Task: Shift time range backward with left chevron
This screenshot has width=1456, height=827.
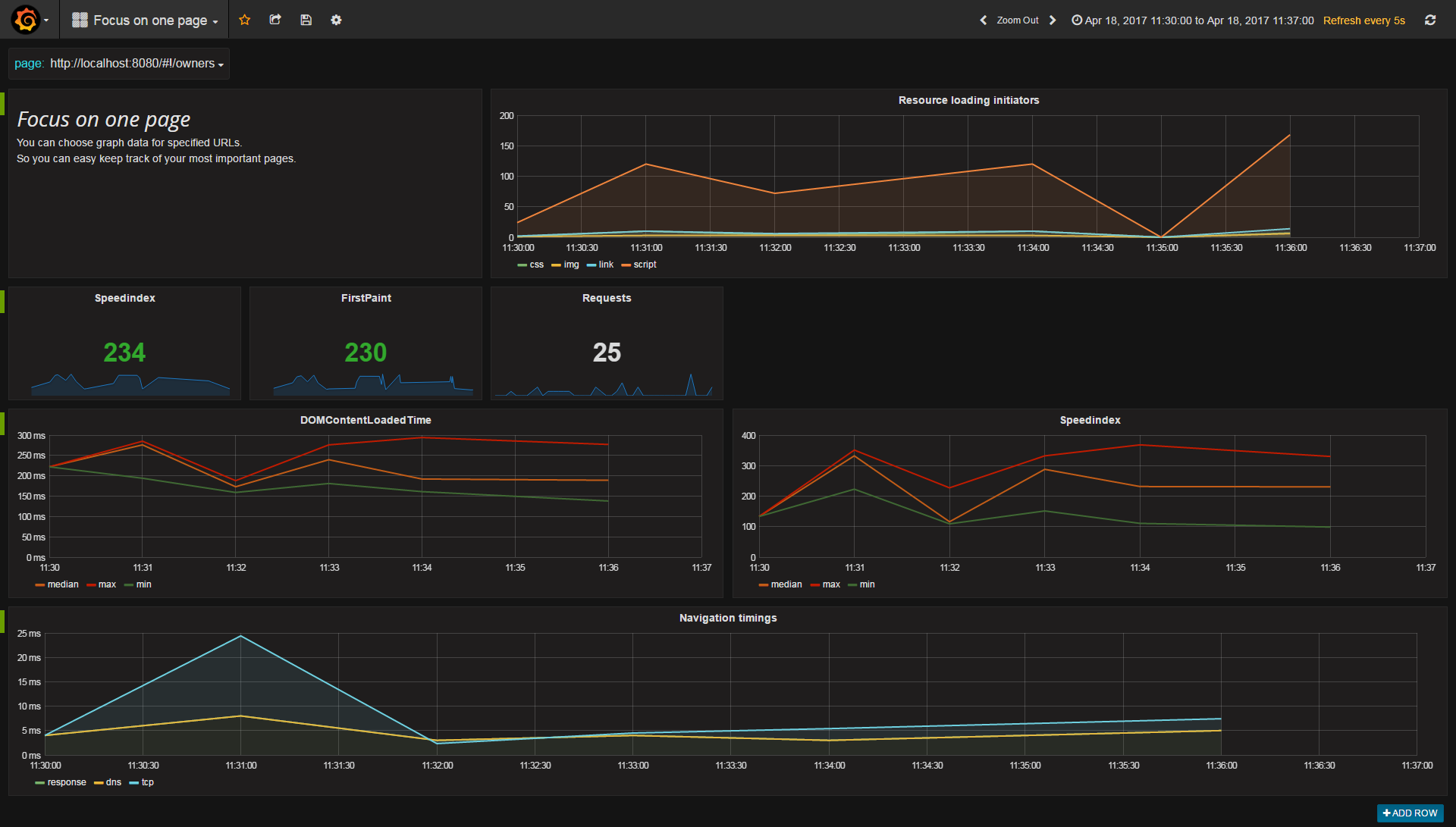Action: tap(984, 20)
